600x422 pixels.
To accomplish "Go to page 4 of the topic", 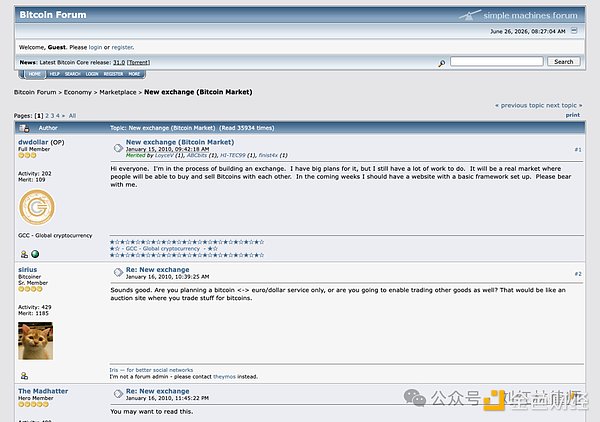I will pos(58,116).
